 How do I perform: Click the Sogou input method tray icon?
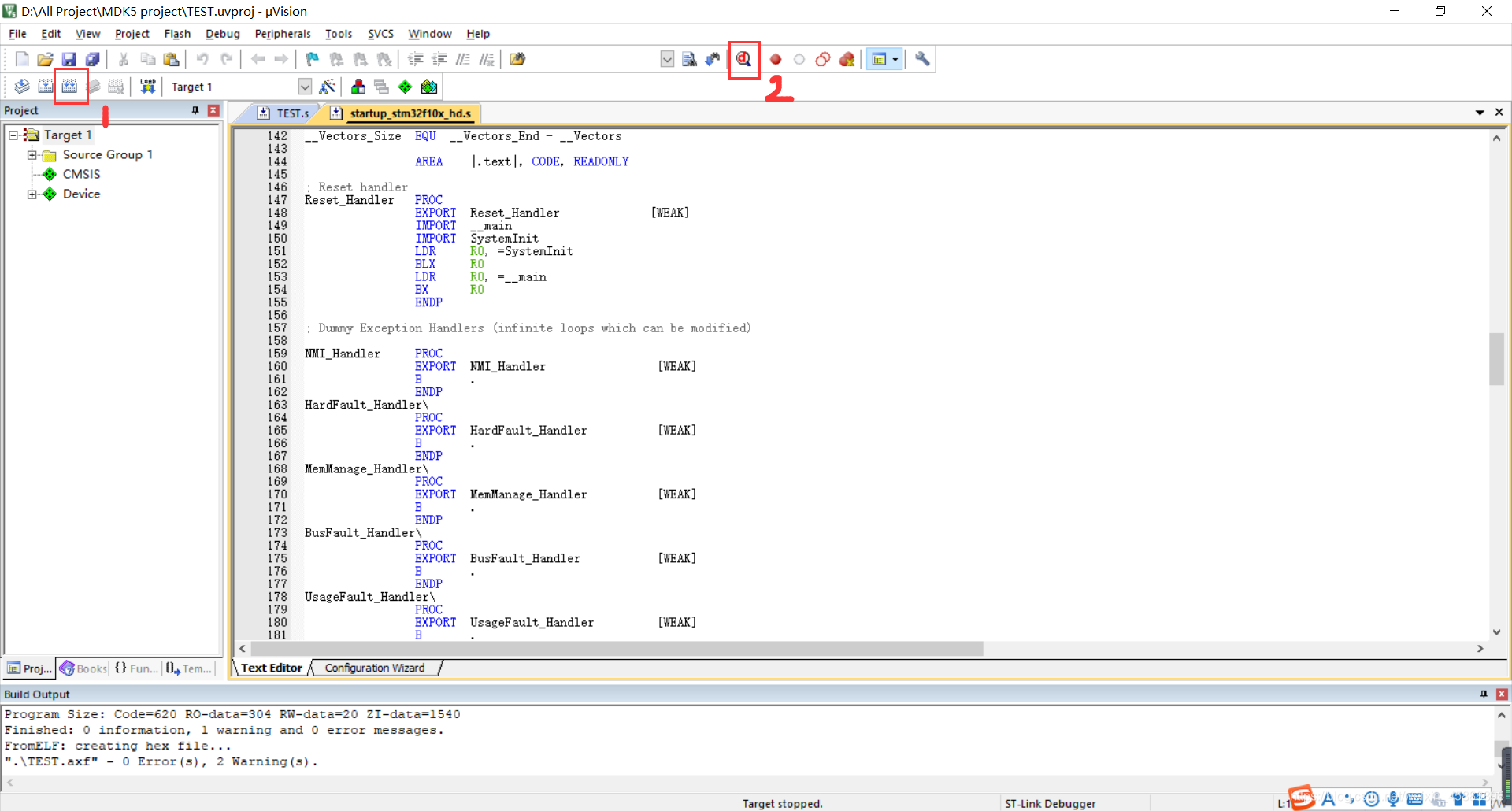tap(1301, 798)
